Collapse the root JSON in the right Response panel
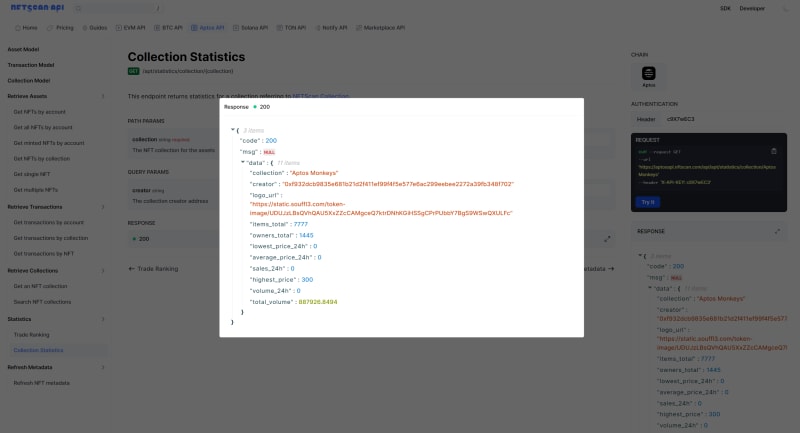Screen dimensions: 800x433 pos(640,256)
